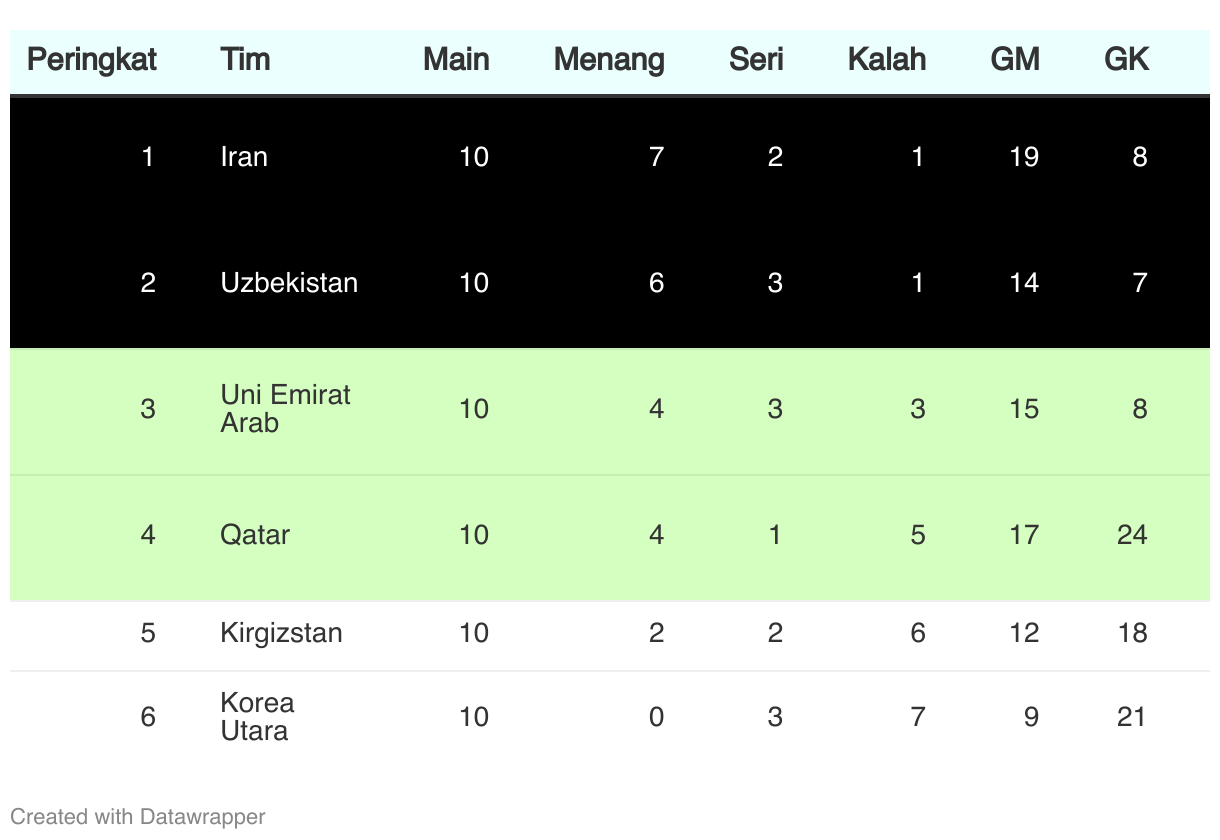1220x840 pixels.
Task: Select the Kalah column header
Action: pyautogui.click(x=887, y=60)
